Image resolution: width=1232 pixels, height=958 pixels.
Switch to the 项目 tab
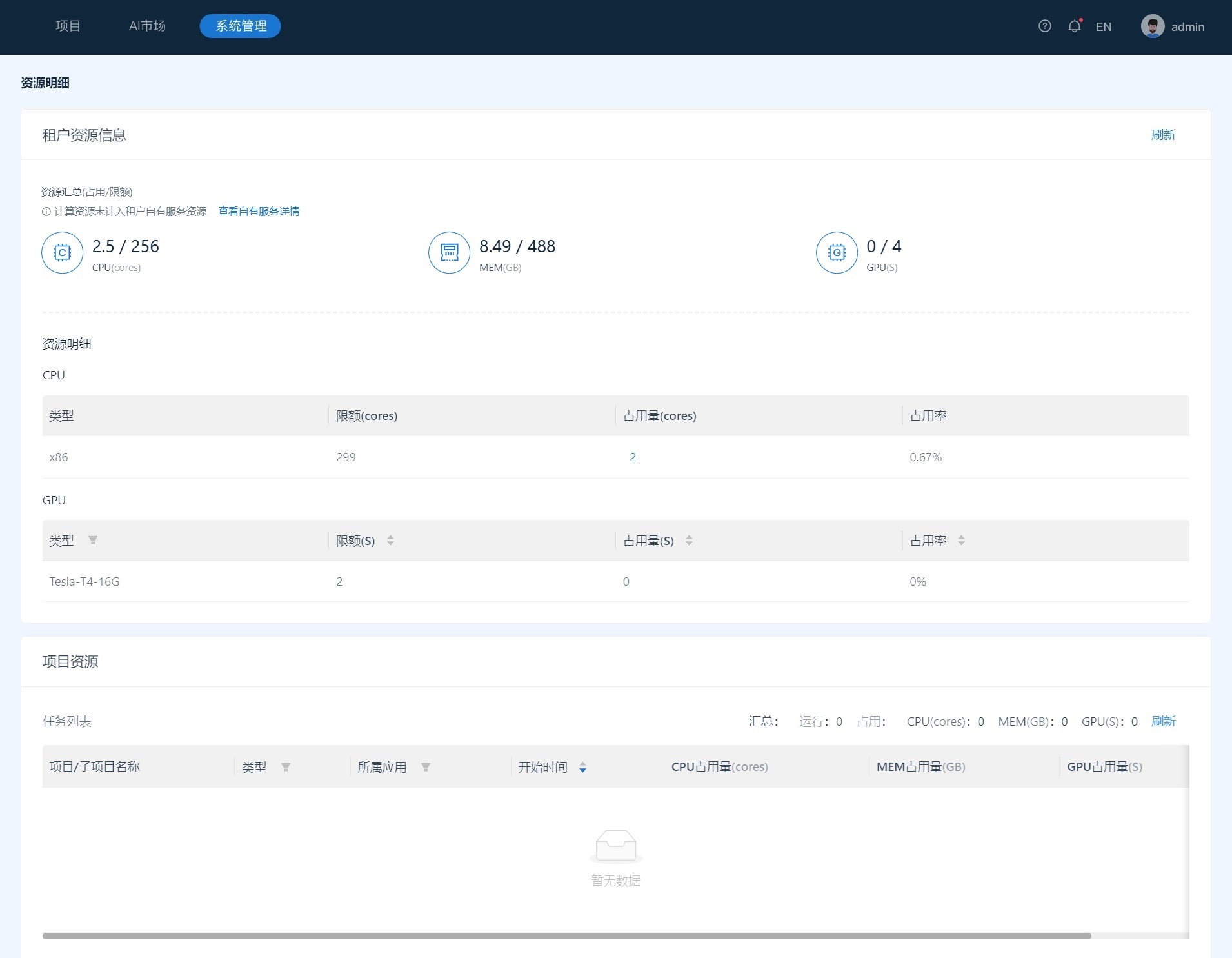tap(68, 26)
